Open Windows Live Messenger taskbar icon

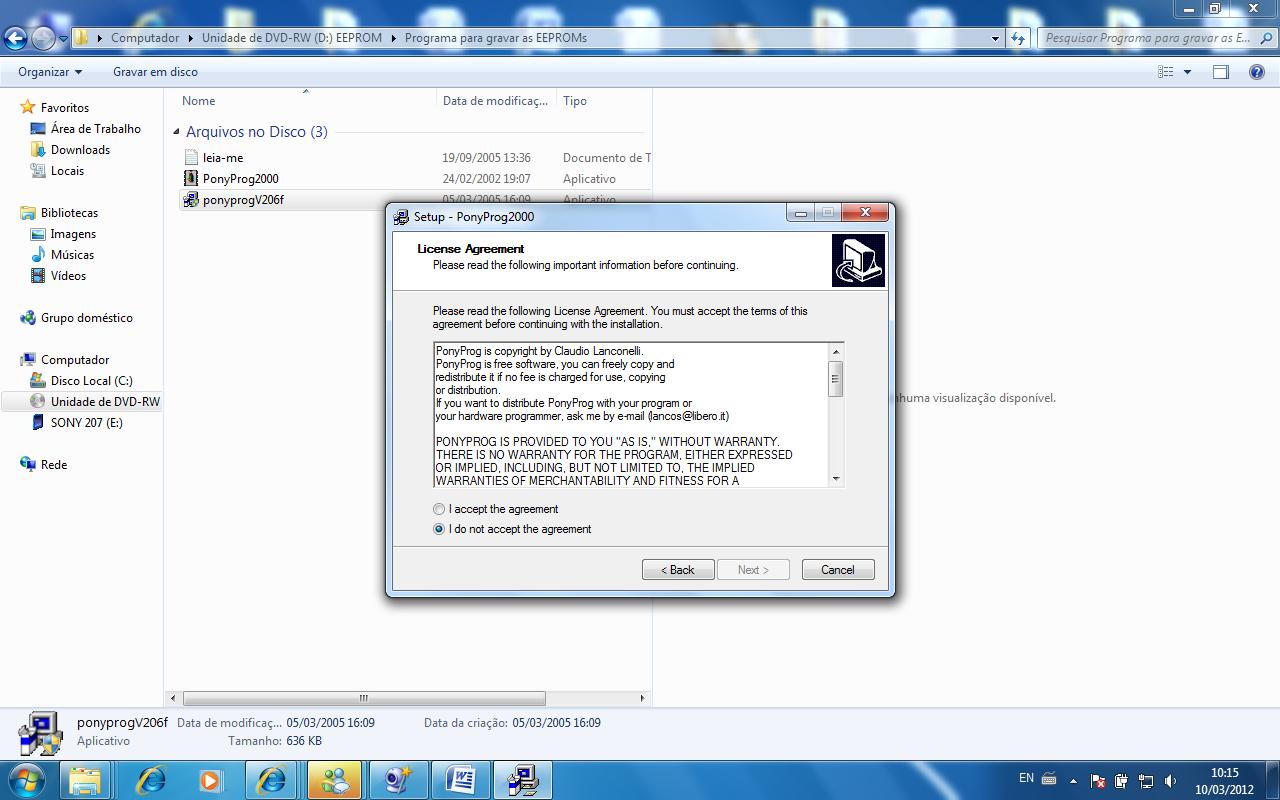tap(334, 779)
